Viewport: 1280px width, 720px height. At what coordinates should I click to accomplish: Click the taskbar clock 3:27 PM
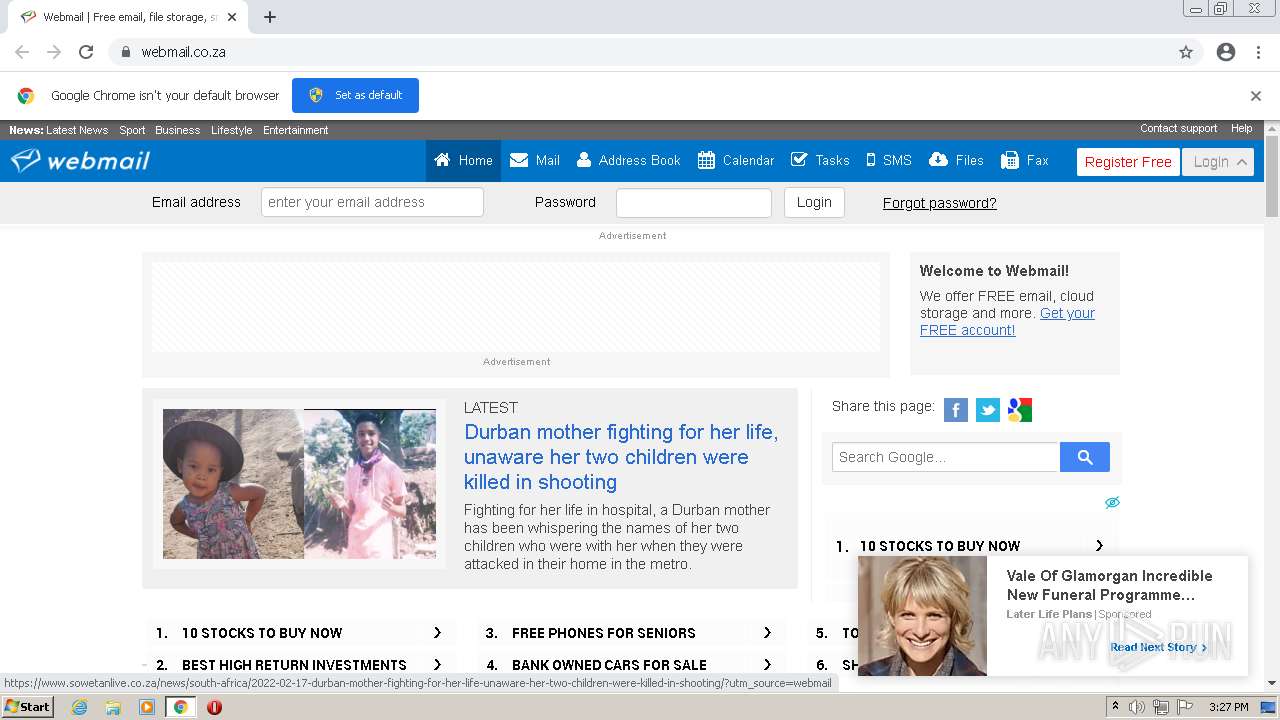coord(1228,707)
